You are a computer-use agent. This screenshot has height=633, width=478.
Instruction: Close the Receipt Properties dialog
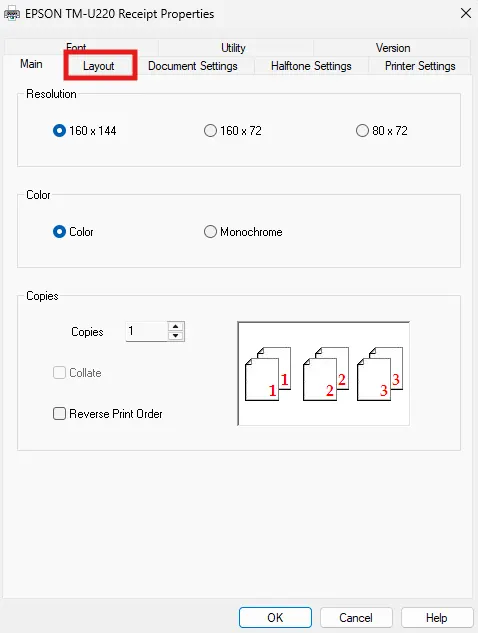click(466, 13)
